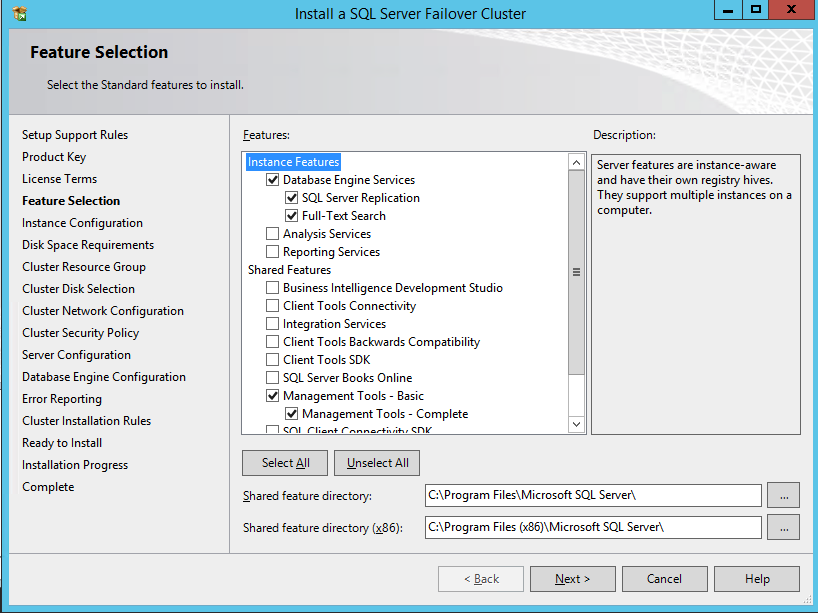
Task: Enable Business Intelligence Development Studio
Action: click(273, 288)
